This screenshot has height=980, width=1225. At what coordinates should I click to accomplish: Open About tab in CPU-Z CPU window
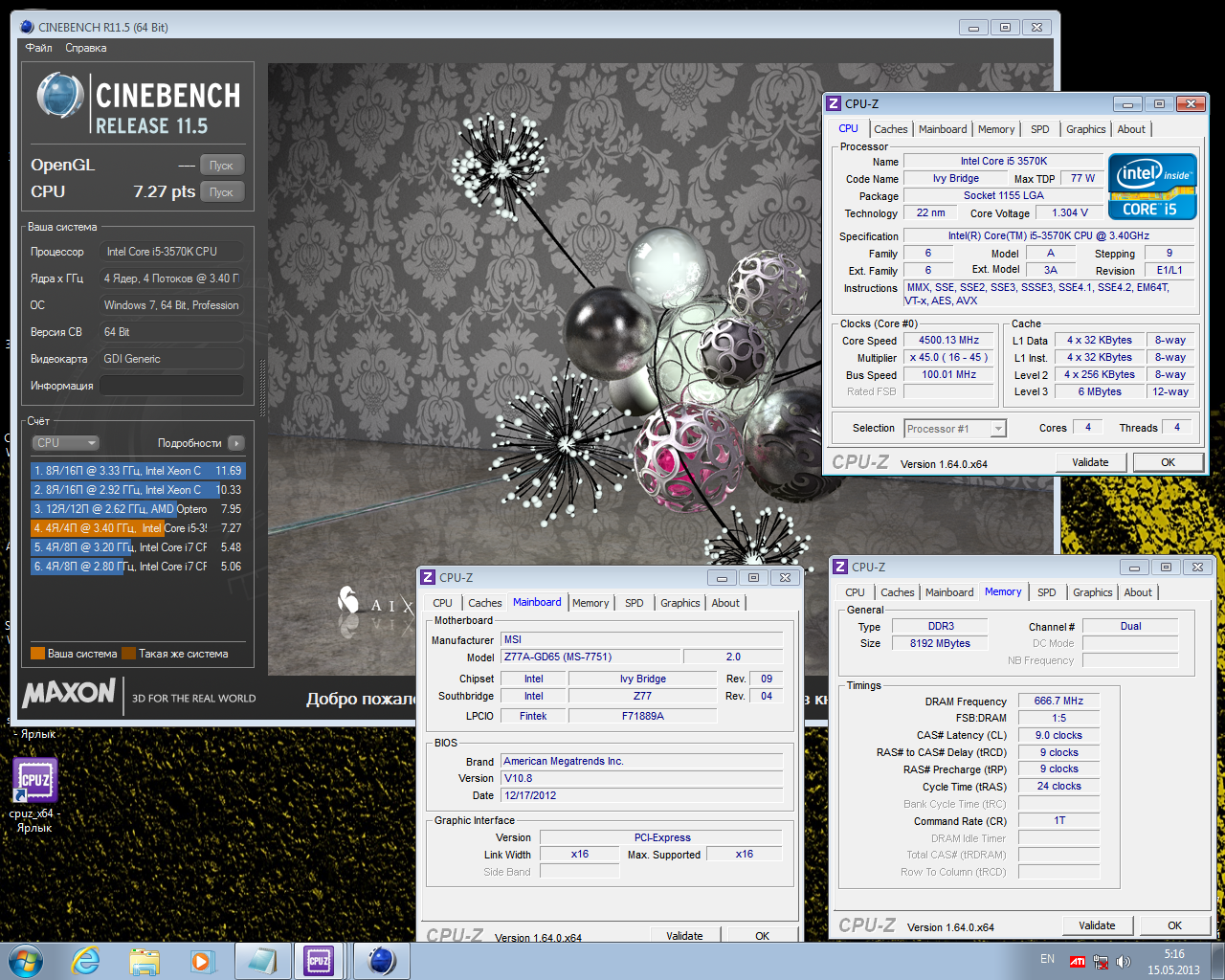coord(1131,129)
